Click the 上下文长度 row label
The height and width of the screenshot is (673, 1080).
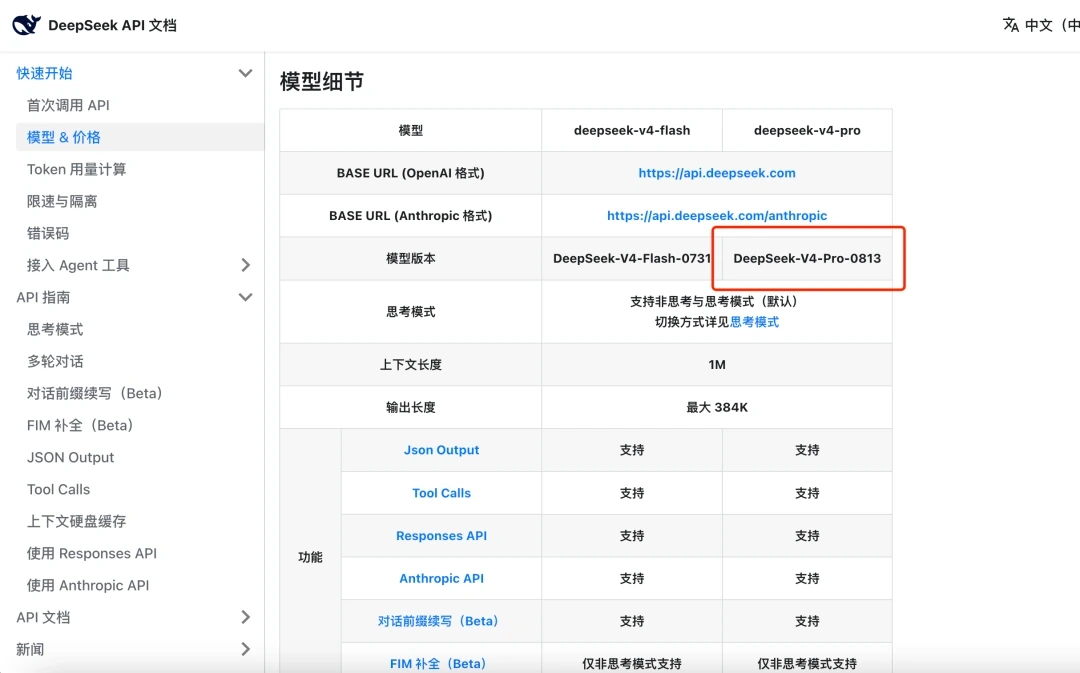pos(411,364)
